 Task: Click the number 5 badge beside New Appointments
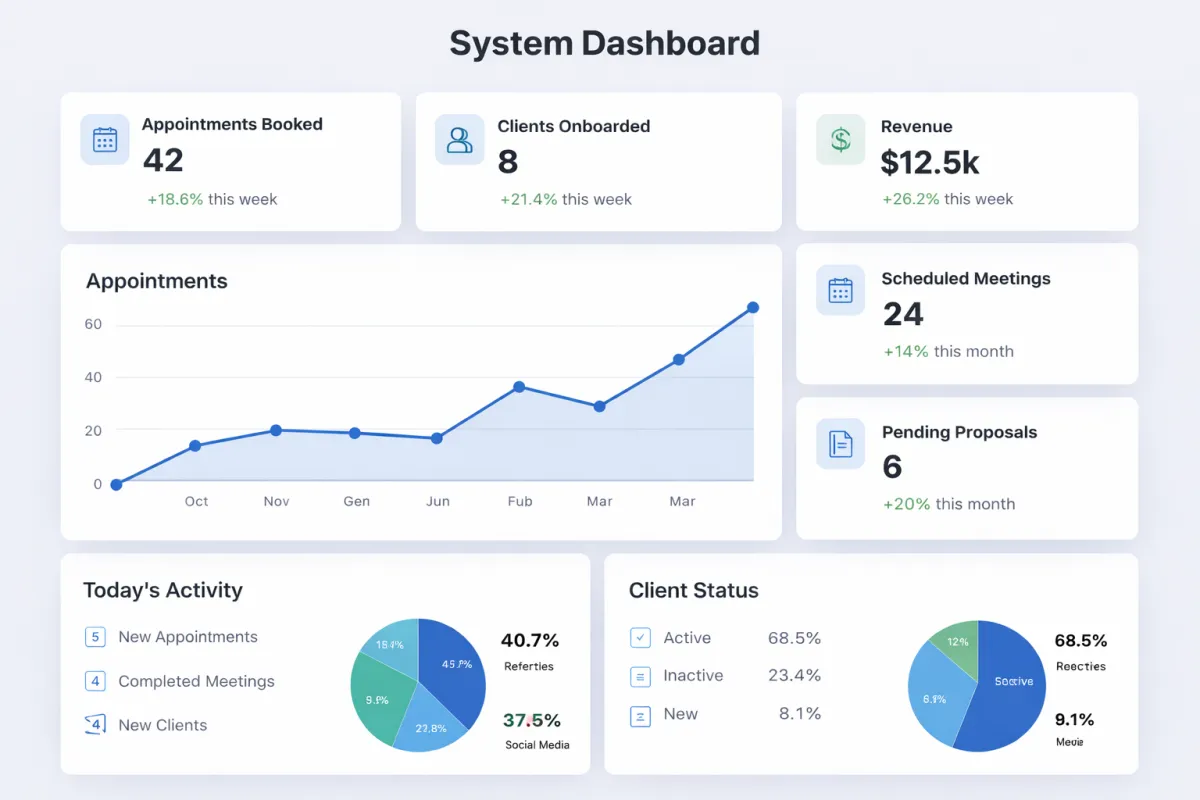(x=95, y=637)
